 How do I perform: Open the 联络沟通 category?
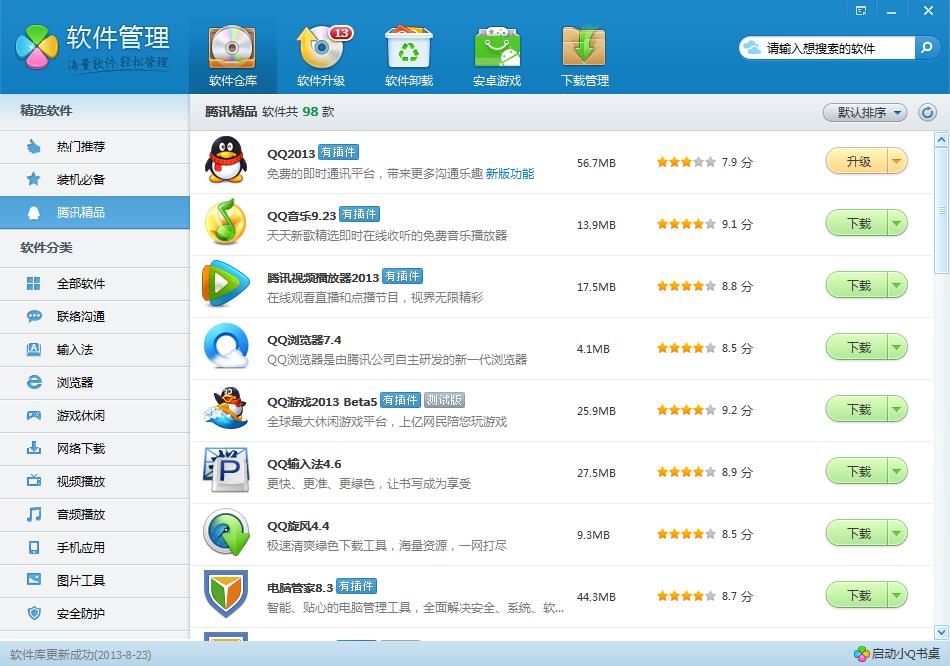point(95,316)
